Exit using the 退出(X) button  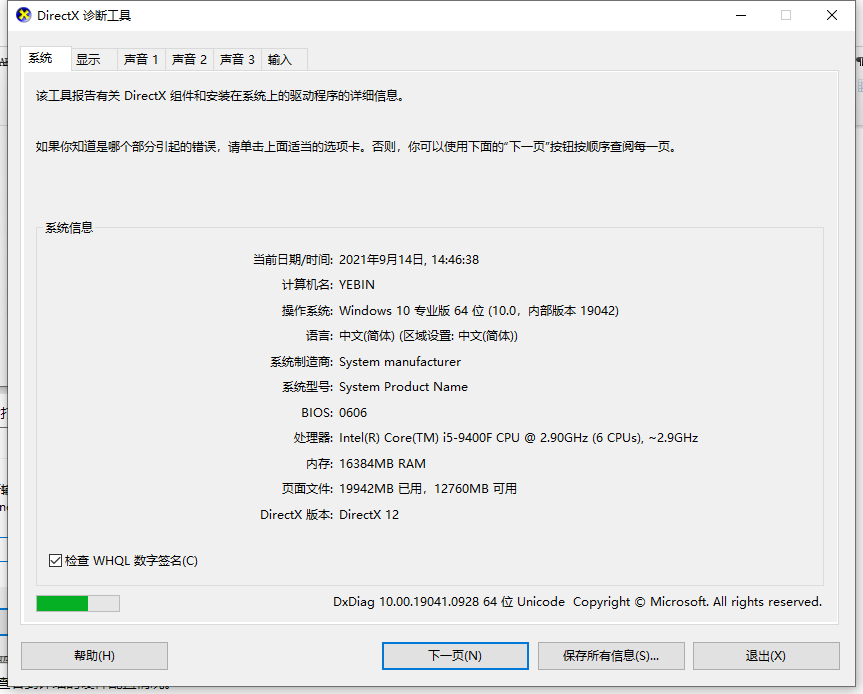point(767,656)
